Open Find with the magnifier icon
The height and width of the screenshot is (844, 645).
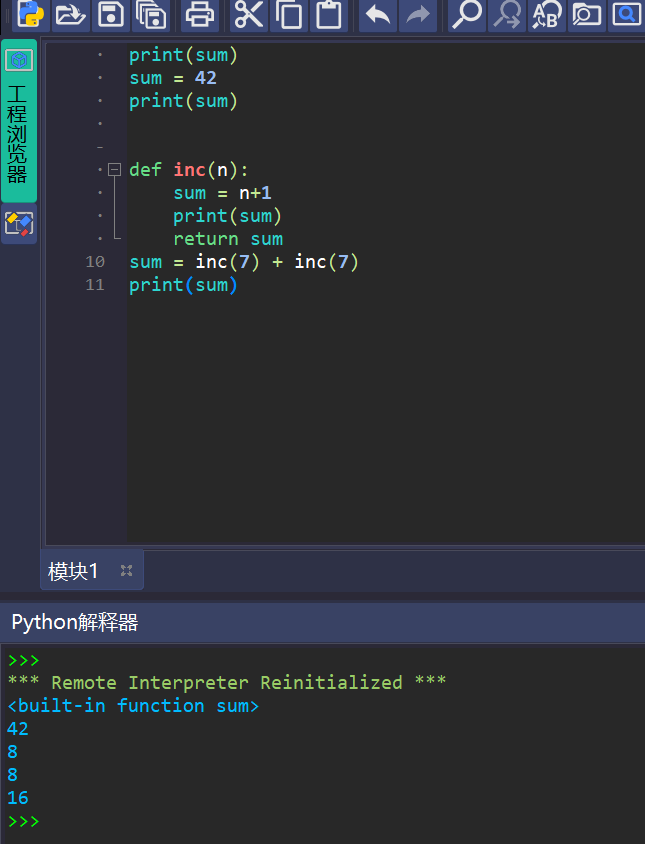466,15
